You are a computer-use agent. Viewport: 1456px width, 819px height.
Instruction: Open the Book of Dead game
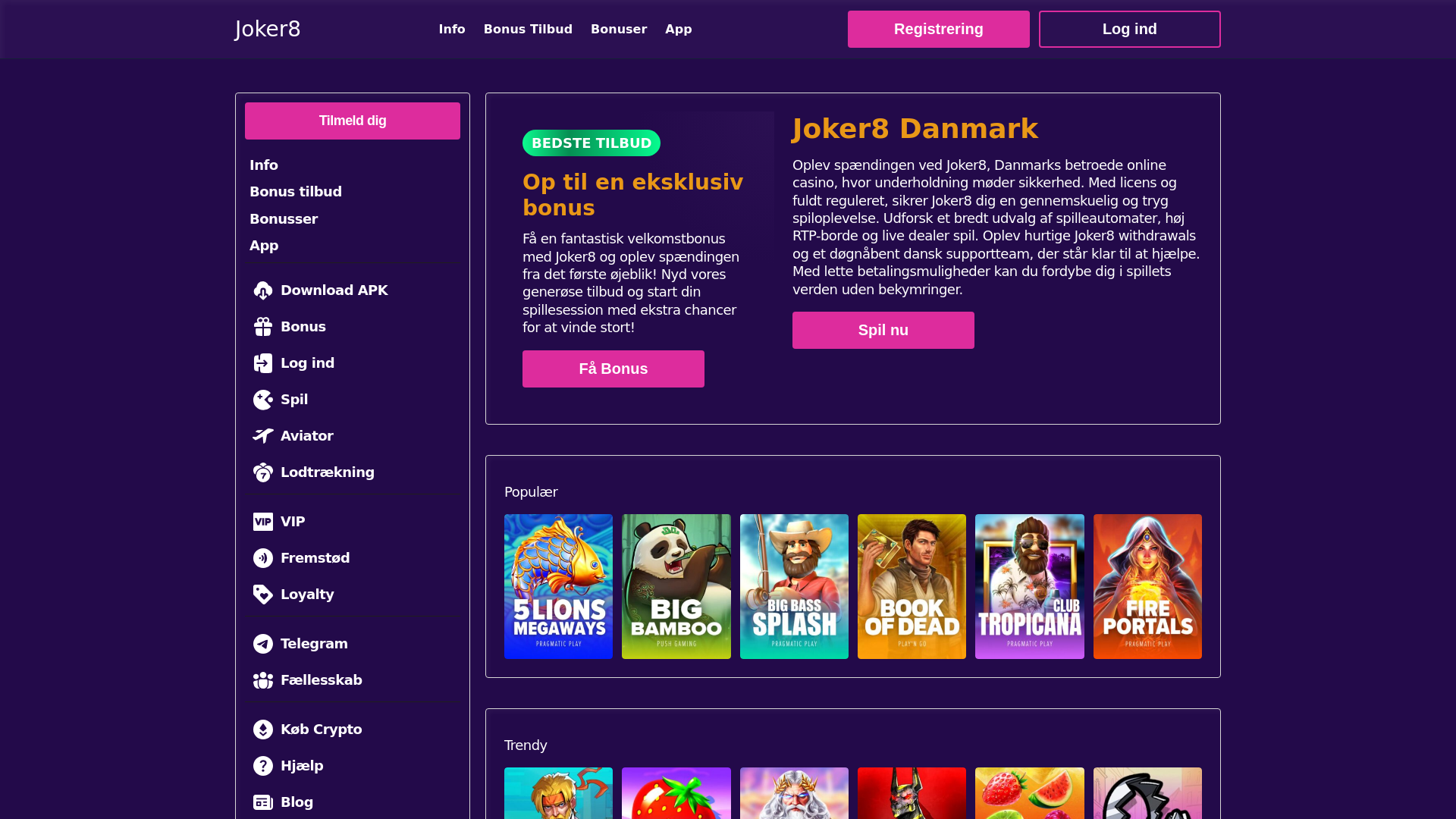tap(912, 586)
